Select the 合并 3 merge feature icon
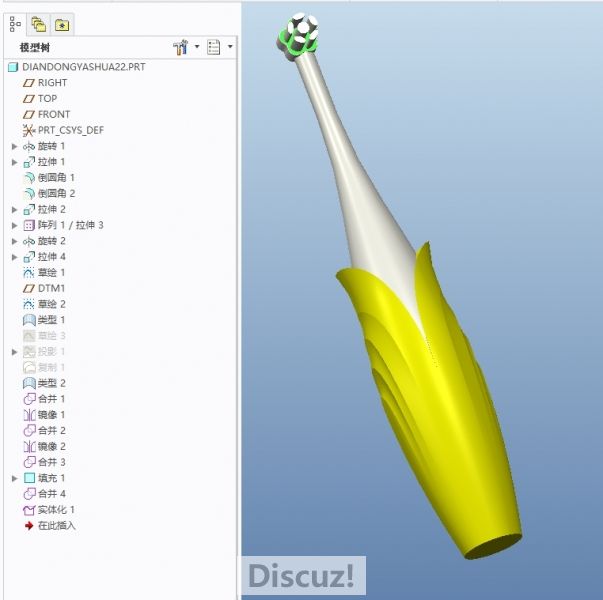The image size is (603, 600). tap(29, 462)
